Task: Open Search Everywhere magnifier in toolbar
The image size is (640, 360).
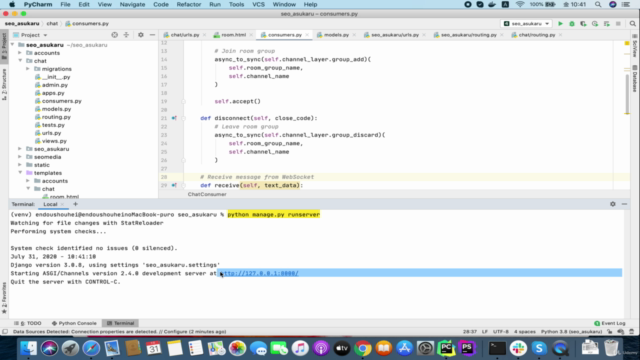Action: [x=633, y=24]
